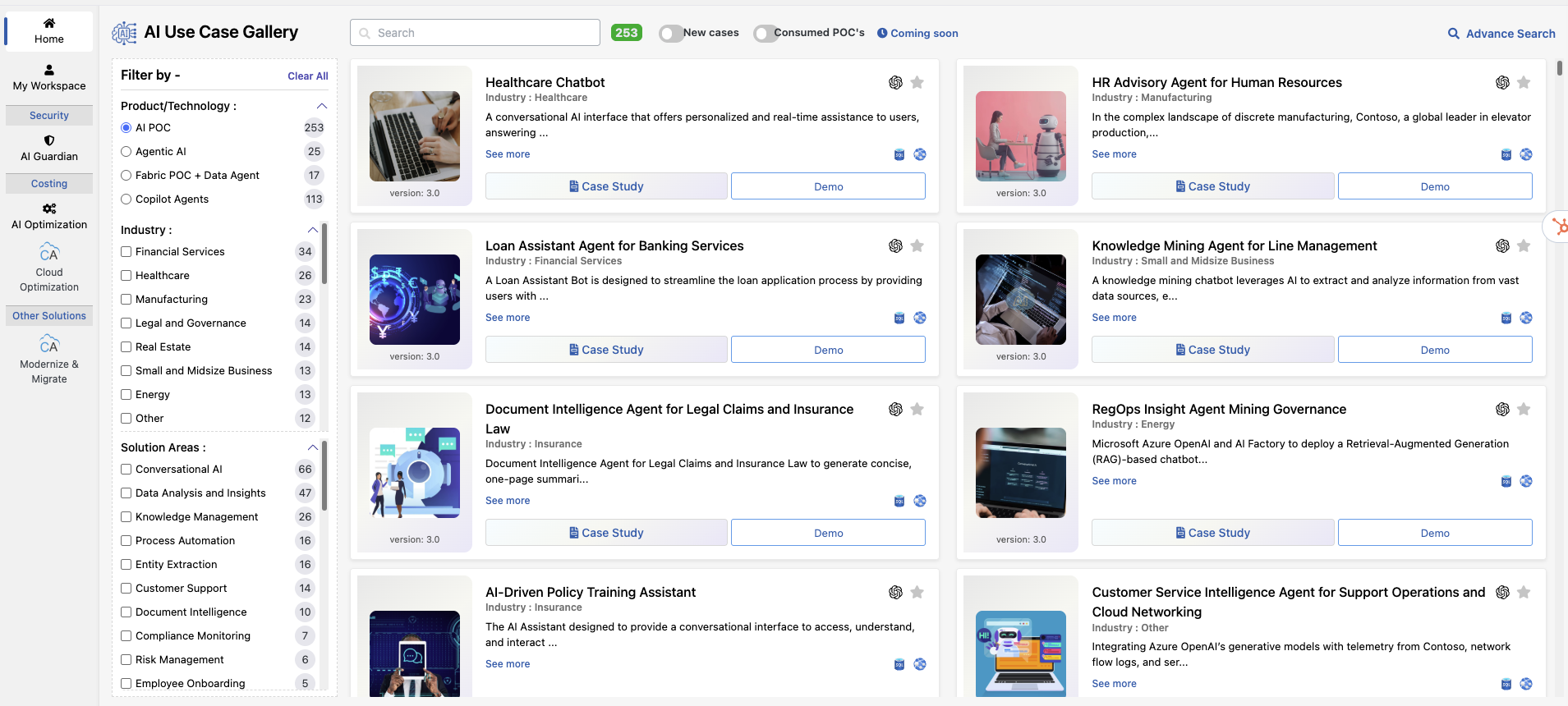
Task: Click the OpenAI icon on HR Advisory Agent card
Action: (1502, 82)
